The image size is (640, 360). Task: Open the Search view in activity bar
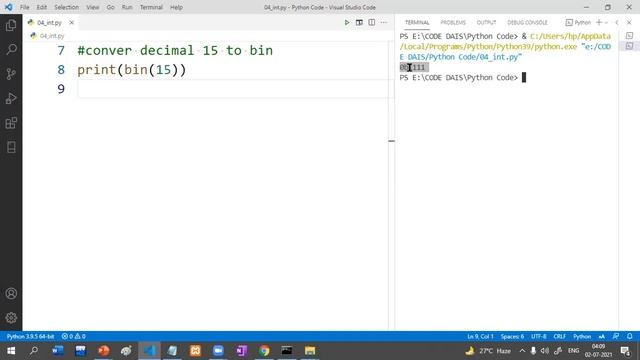point(11,49)
